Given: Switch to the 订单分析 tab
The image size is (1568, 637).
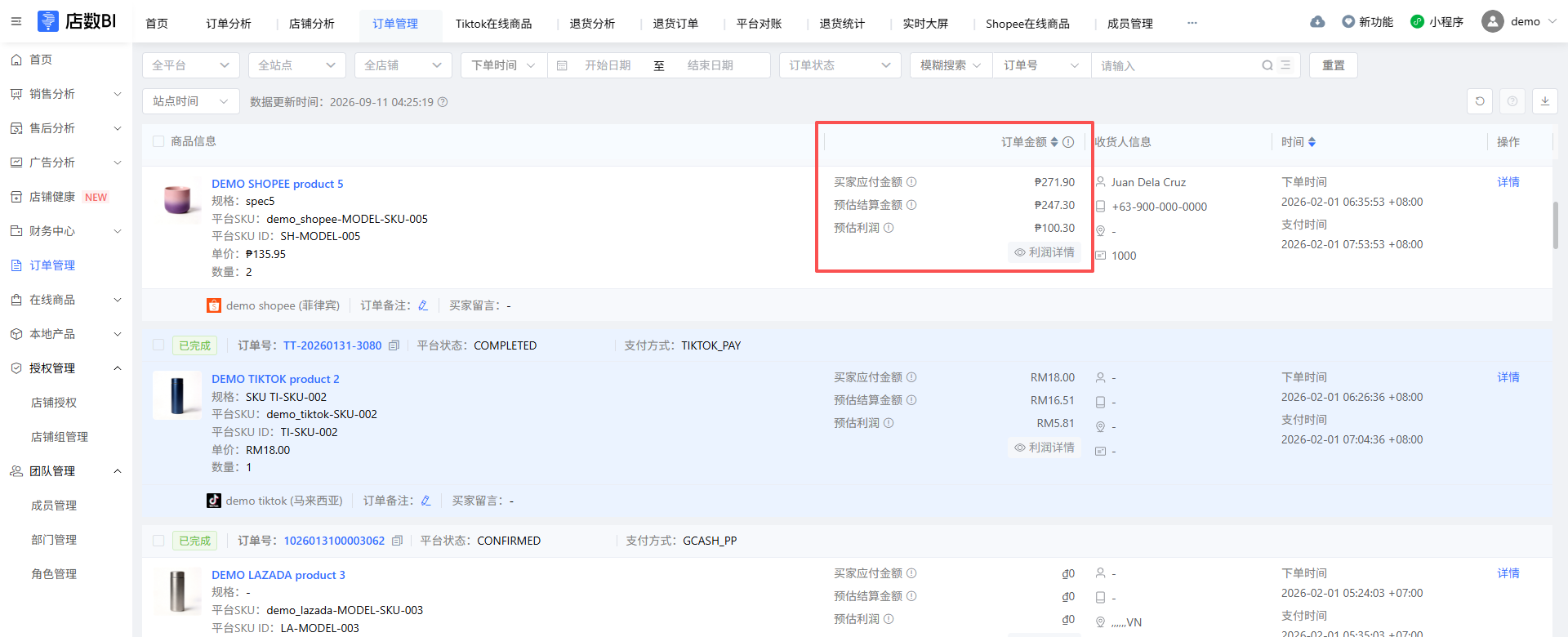Looking at the screenshot, I should tap(229, 24).
